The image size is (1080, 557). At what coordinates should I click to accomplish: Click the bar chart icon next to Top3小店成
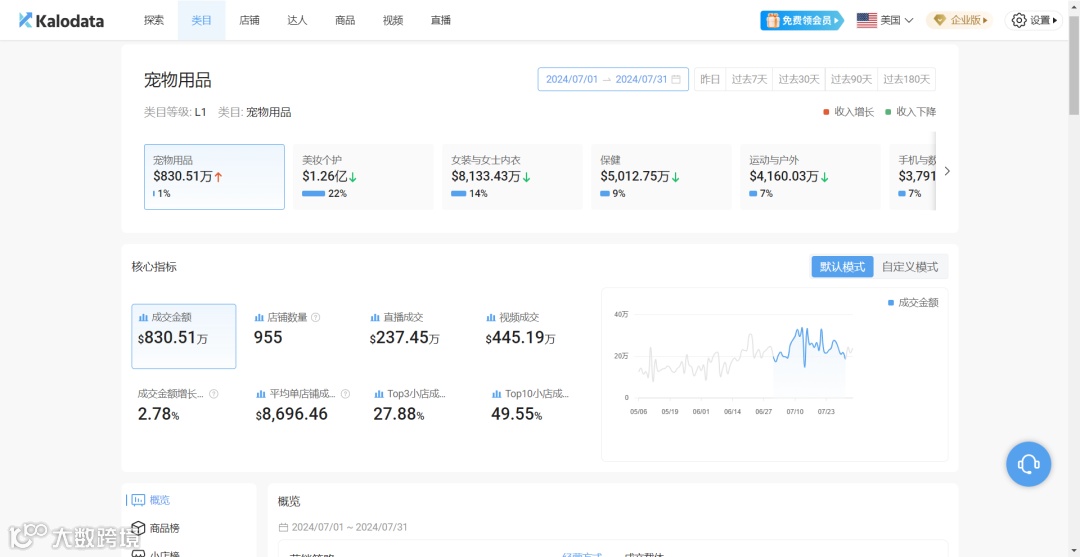coord(379,394)
